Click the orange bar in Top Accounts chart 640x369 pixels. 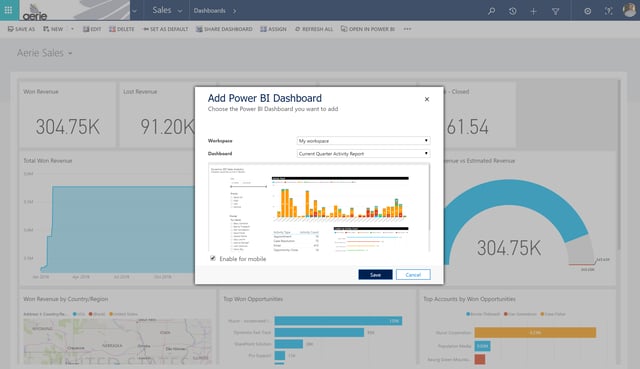tap(535, 333)
